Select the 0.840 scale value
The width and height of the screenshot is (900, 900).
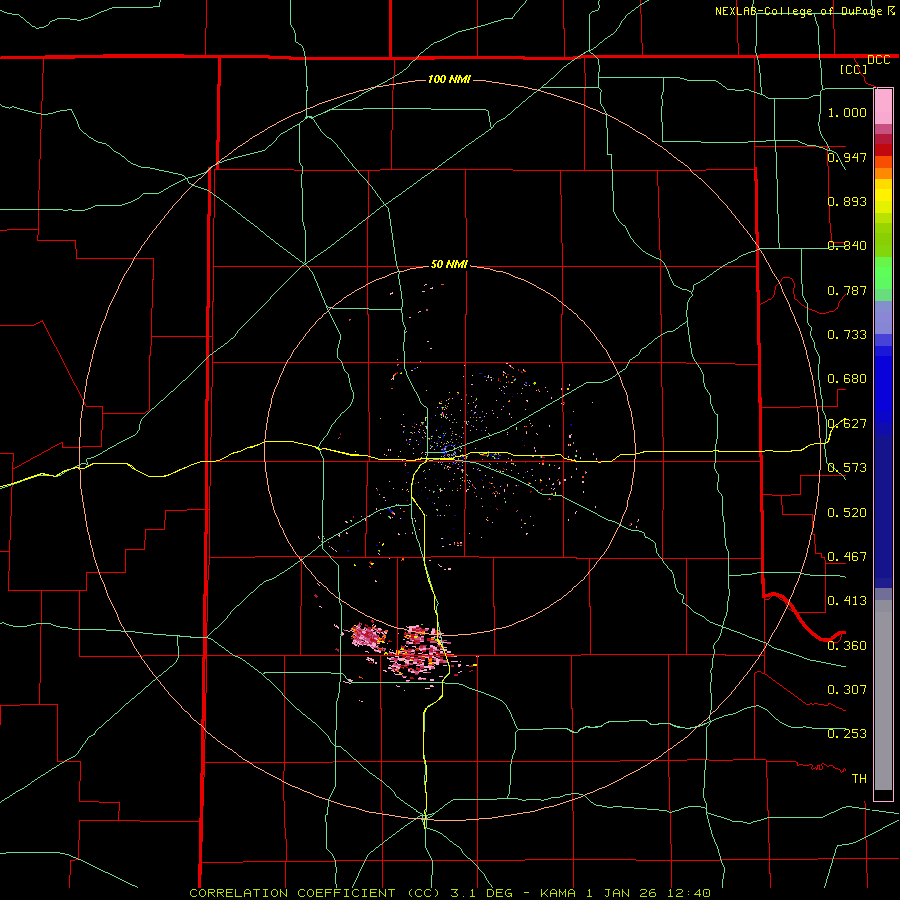pyautogui.click(x=847, y=246)
